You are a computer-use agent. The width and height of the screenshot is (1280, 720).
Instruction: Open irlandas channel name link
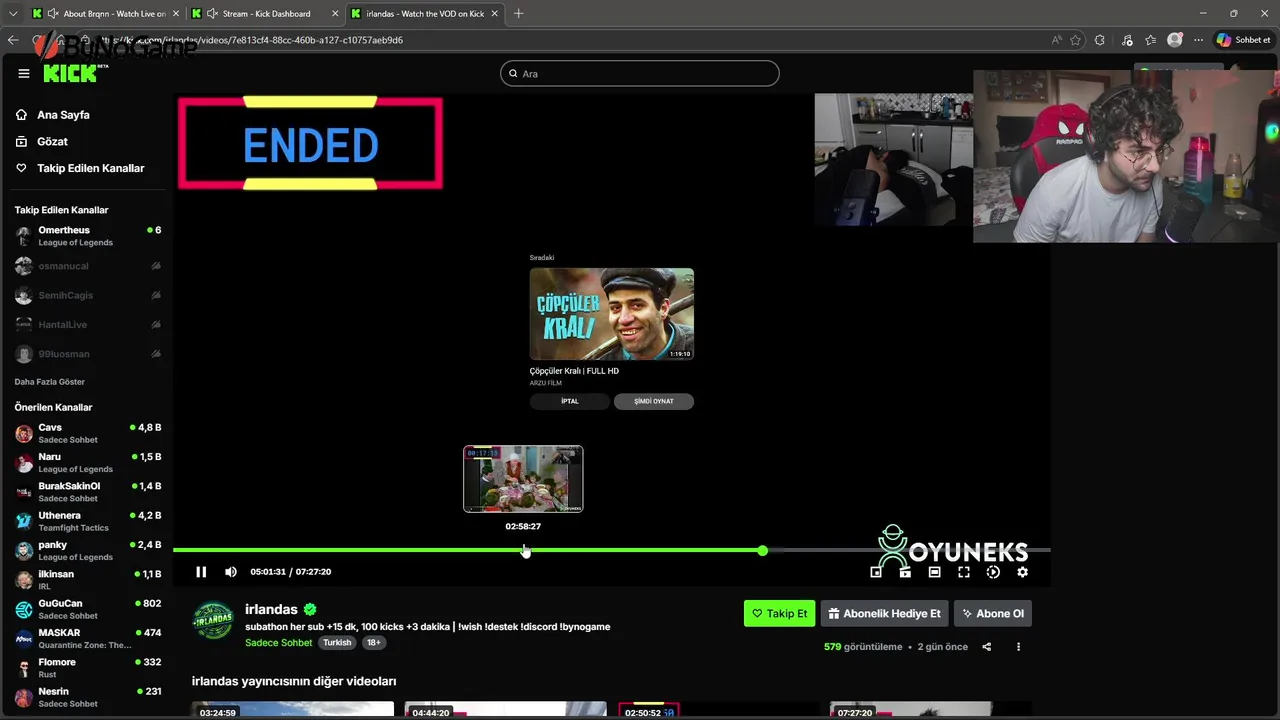point(271,609)
